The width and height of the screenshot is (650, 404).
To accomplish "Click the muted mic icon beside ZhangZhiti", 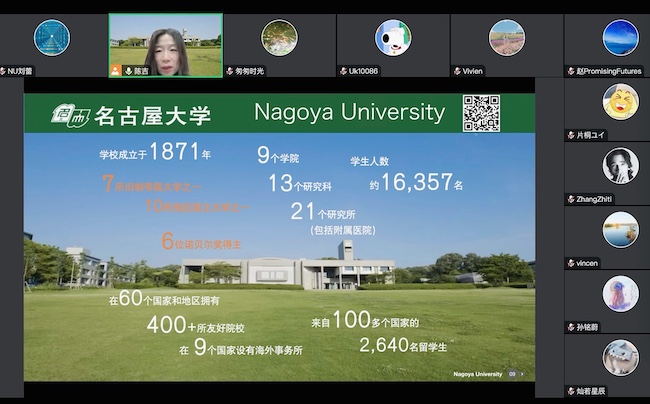I will coord(571,199).
